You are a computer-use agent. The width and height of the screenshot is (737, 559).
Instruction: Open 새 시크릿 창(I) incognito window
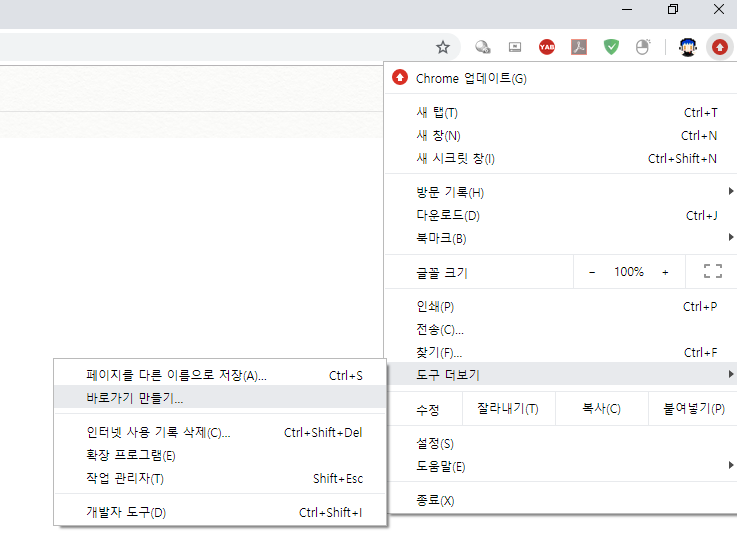(x=560, y=159)
